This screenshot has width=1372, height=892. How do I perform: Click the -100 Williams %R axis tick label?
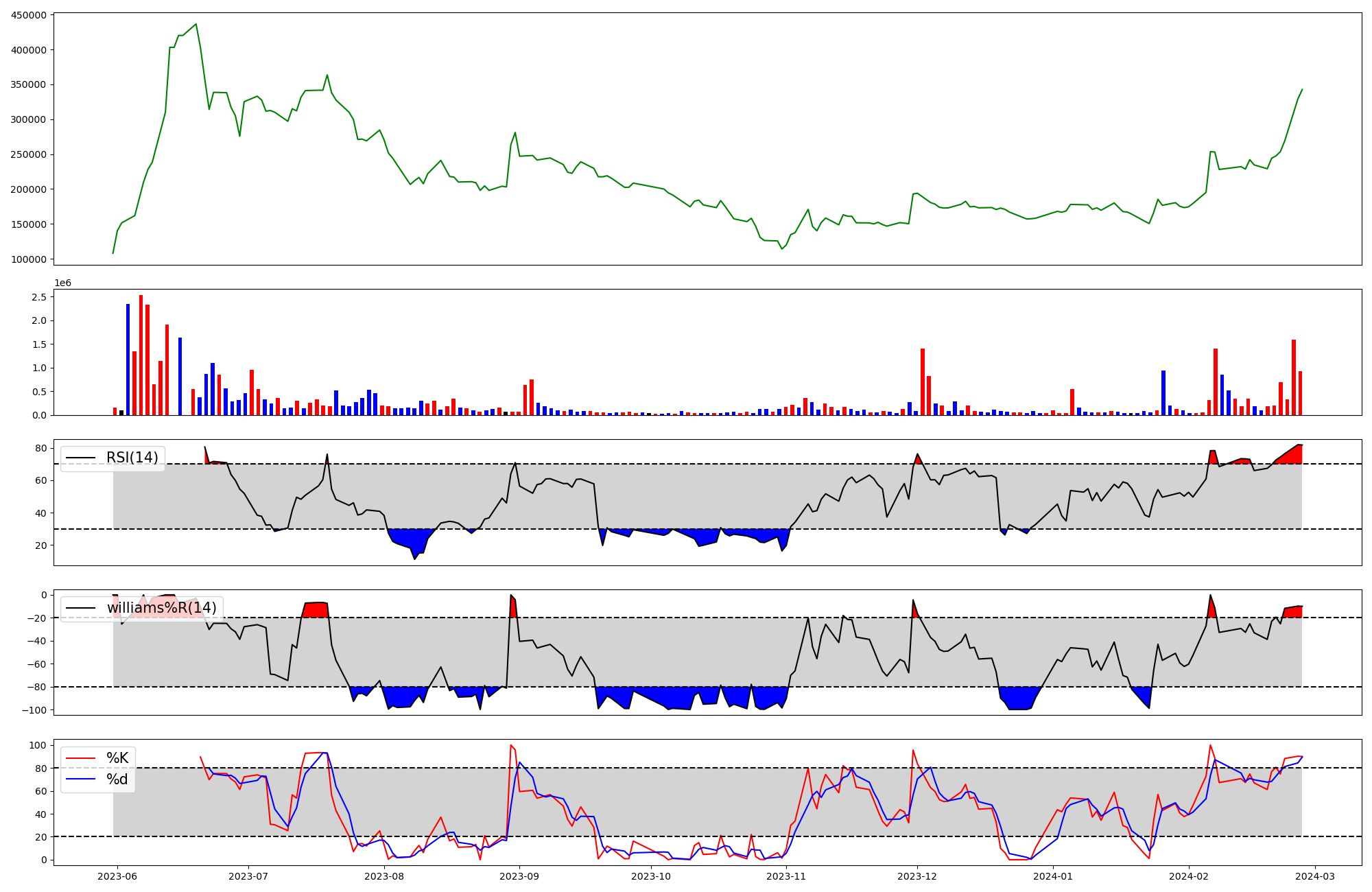coord(34,710)
